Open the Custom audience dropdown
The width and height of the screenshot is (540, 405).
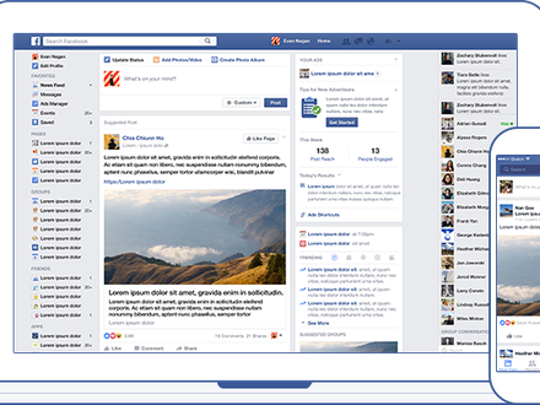242,103
